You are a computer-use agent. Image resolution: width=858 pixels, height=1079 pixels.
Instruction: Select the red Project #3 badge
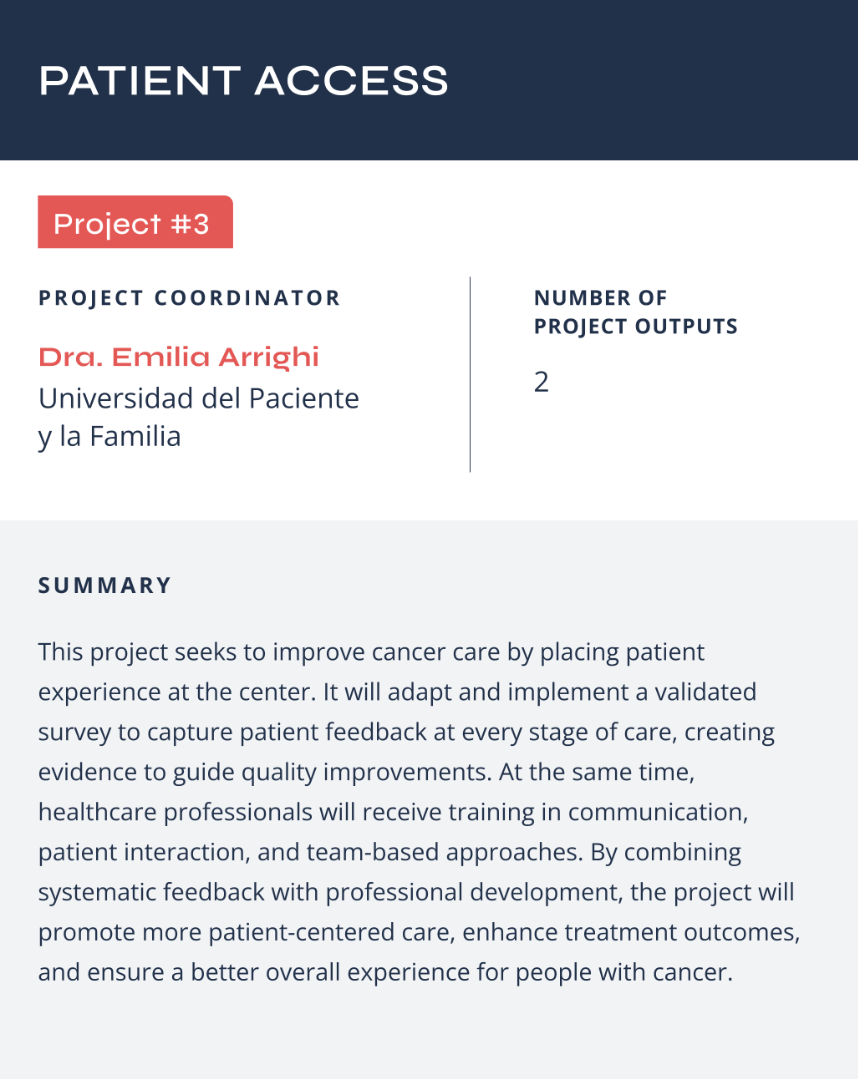click(x=134, y=222)
